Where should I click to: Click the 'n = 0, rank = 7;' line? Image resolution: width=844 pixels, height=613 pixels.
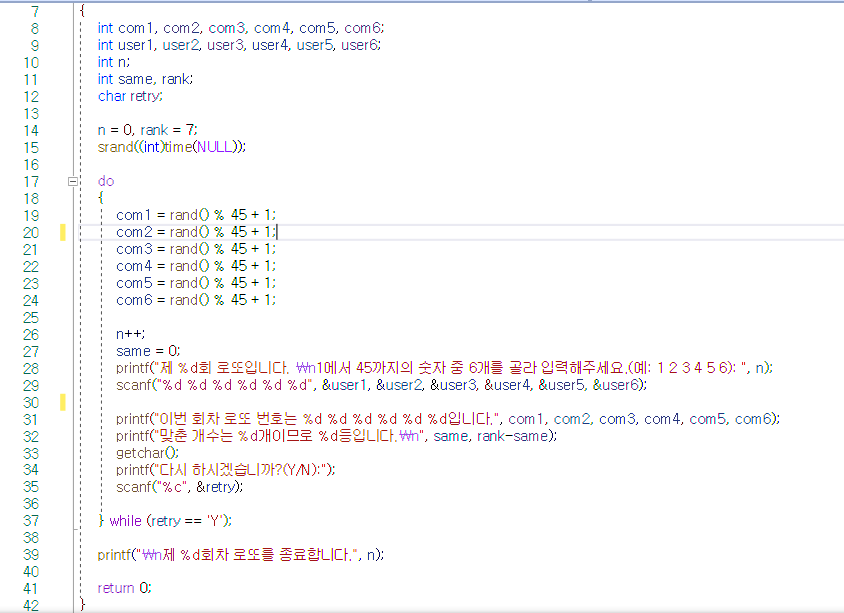click(147, 130)
